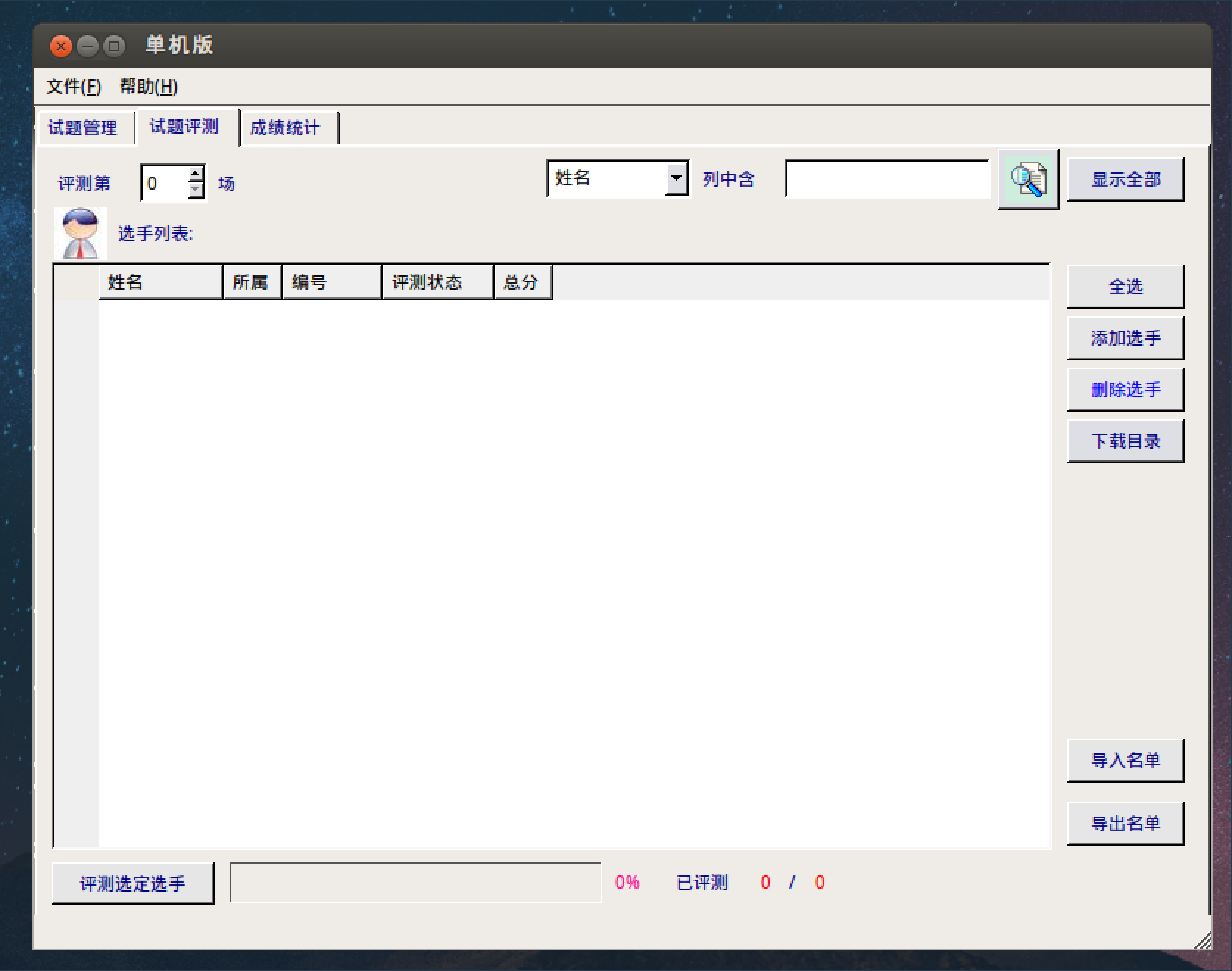This screenshot has height=971, width=1232.
Task: Click the 删除选手 button
Action: (1125, 390)
